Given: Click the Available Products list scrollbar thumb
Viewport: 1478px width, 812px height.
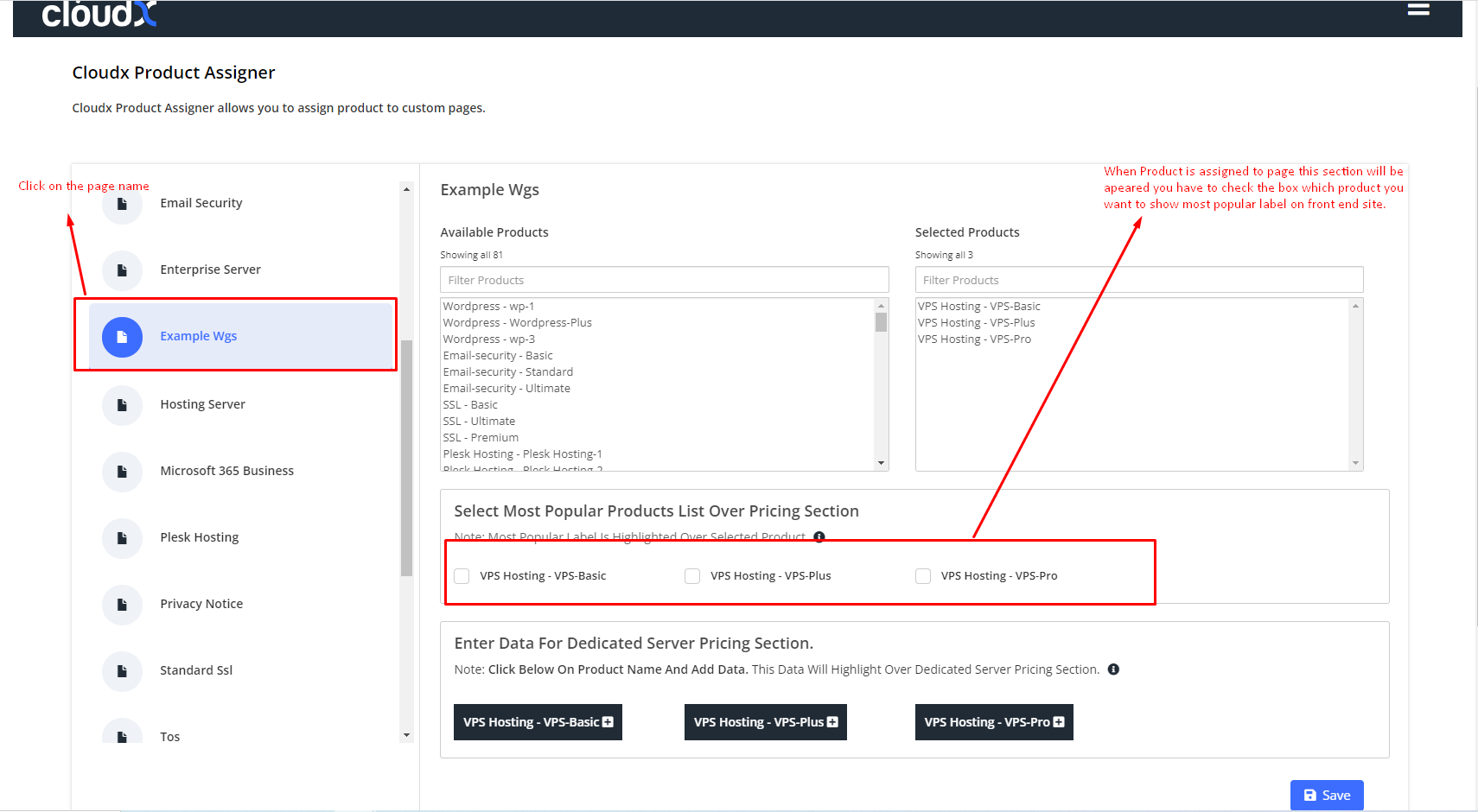Looking at the screenshot, I should pos(881,323).
